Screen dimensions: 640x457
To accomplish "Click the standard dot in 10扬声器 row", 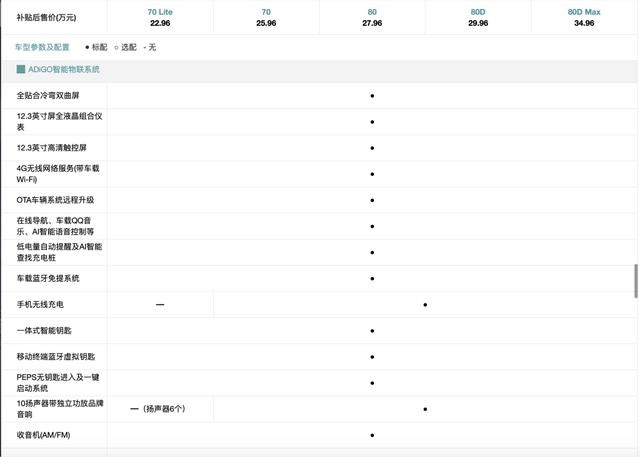I will tap(425, 409).
